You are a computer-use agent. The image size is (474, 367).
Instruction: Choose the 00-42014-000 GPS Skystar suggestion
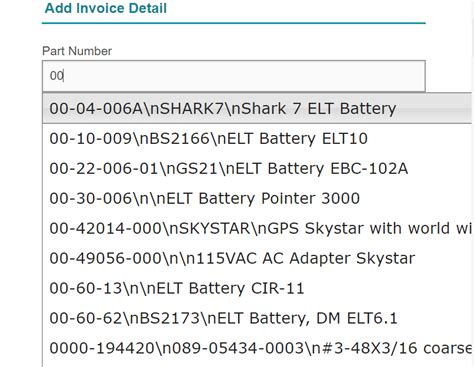click(258, 228)
